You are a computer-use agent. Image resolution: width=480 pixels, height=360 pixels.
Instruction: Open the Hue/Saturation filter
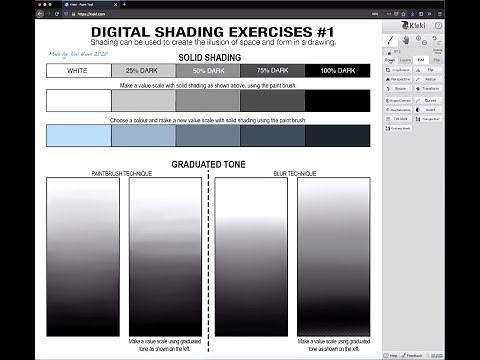pyautogui.click(x=398, y=110)
